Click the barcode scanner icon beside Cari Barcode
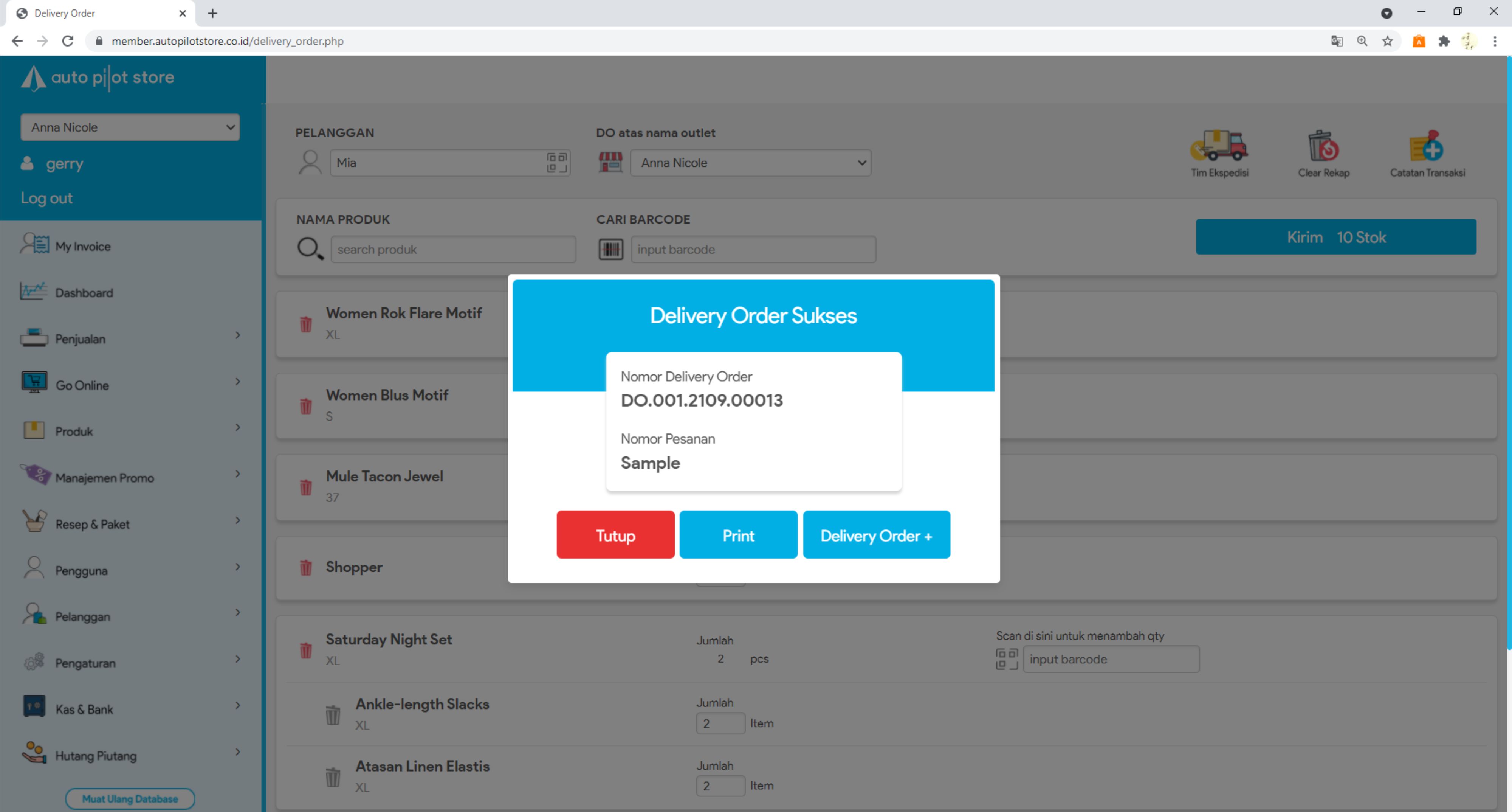Screen dimensions: 1512x812 tap(610, 250)
